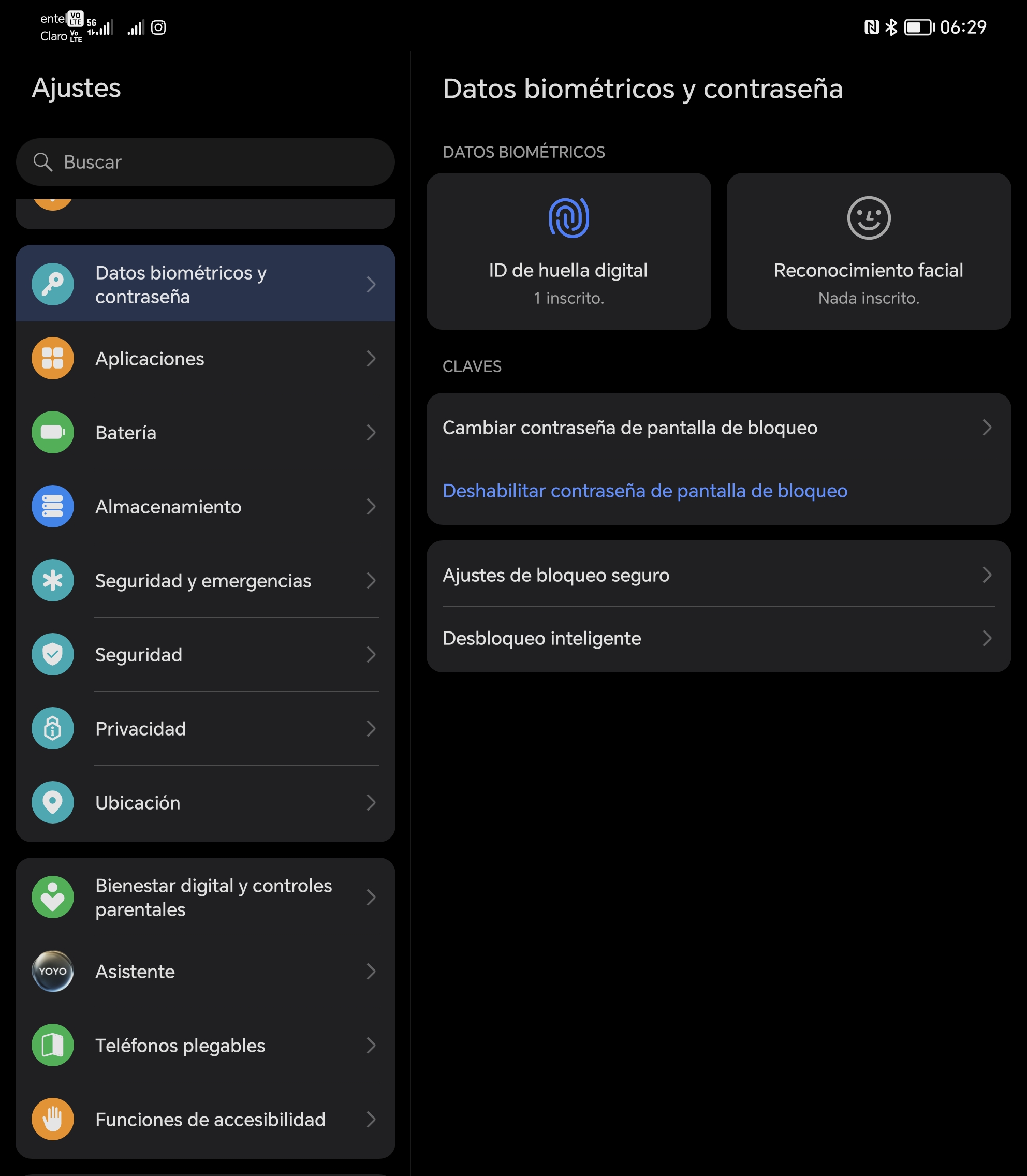Click the Aplicaciones orange grid icon

click(53, 359)
